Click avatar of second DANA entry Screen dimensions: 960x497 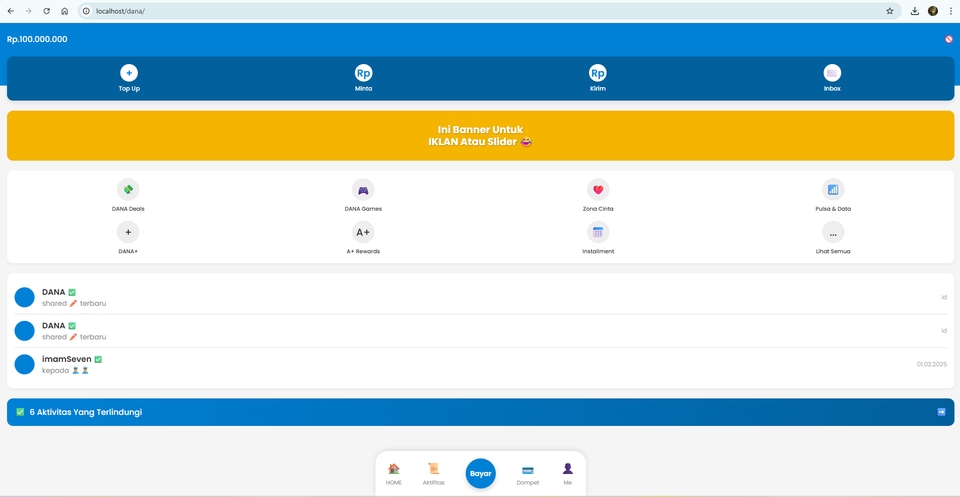pos(24,331)
